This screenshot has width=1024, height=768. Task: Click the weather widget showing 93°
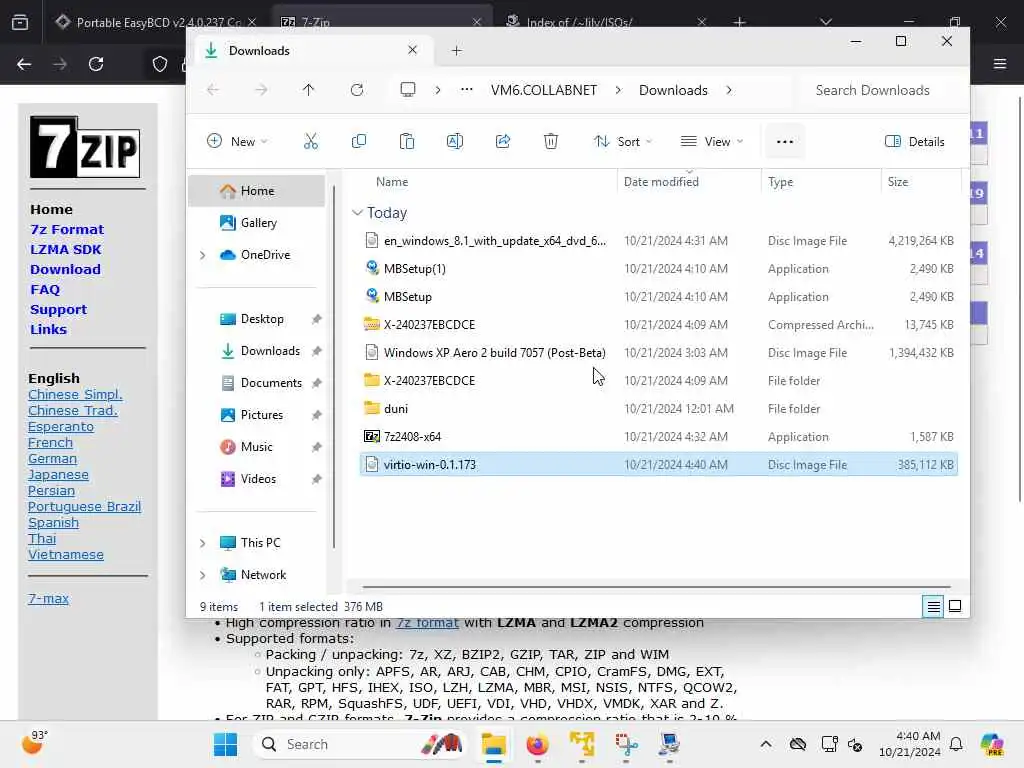[34, 743]
